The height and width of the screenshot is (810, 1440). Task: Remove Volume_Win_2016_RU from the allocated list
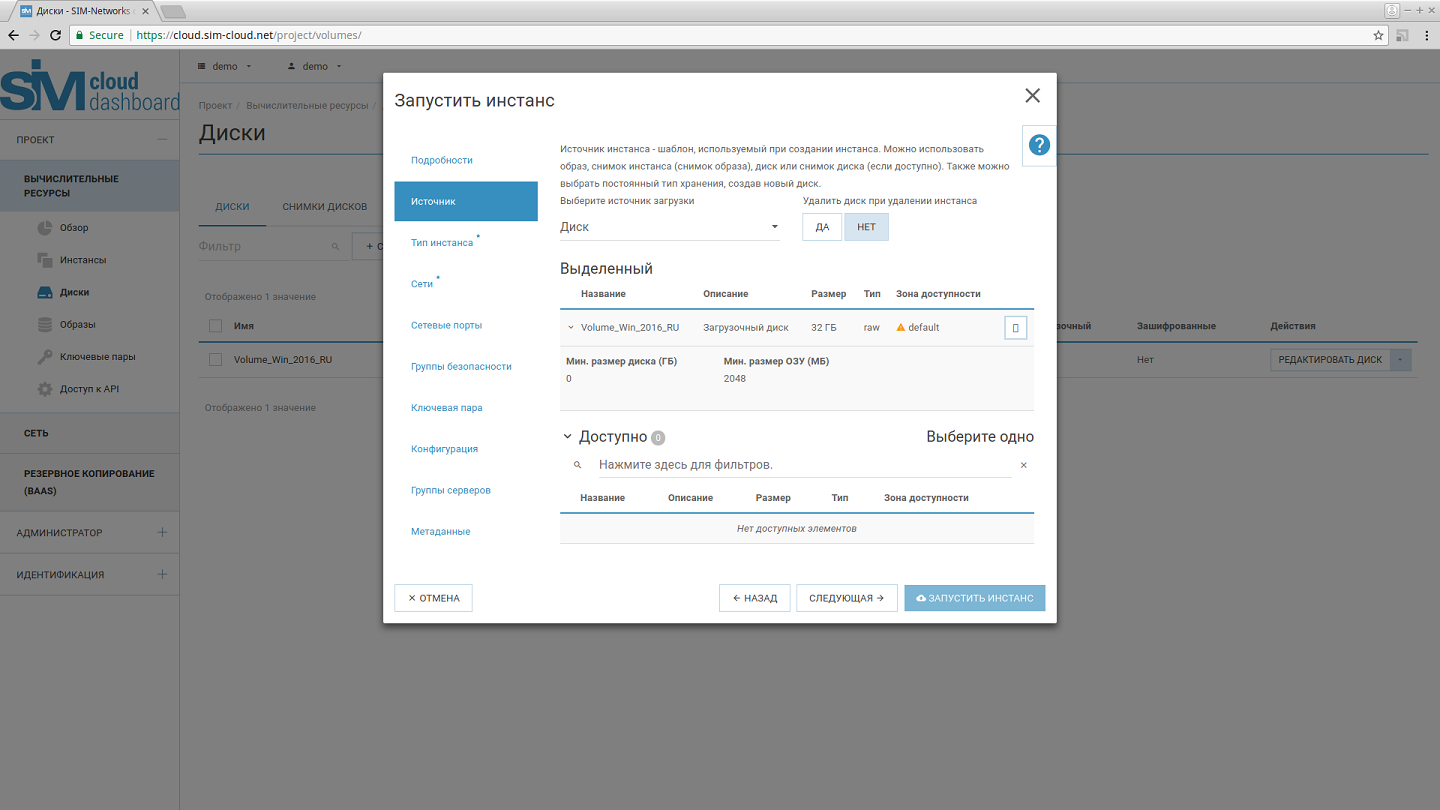click(x=1015, y=328)
